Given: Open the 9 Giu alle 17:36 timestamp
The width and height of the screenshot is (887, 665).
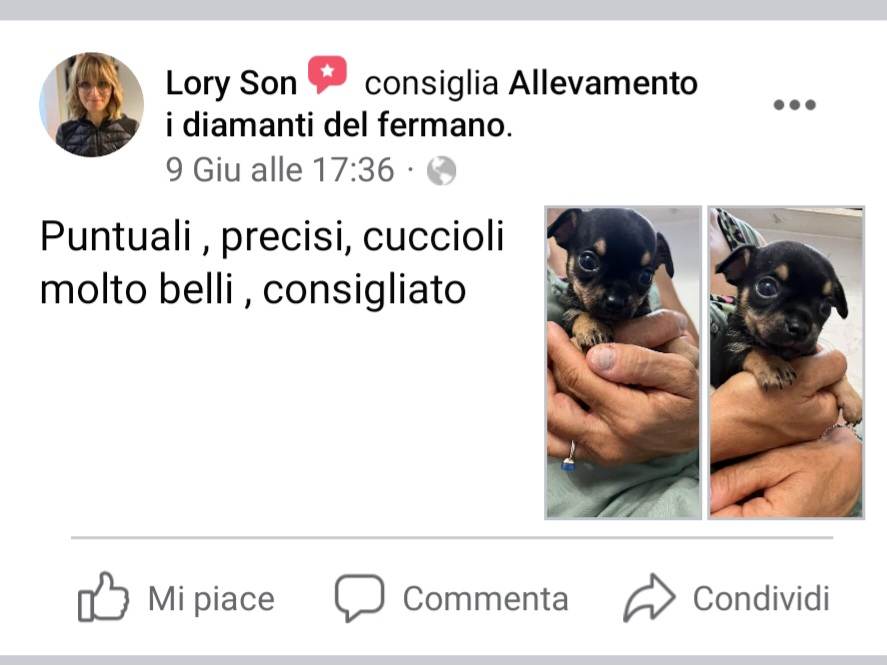Looking at the screenshot, I should click(x=280, y=170).
